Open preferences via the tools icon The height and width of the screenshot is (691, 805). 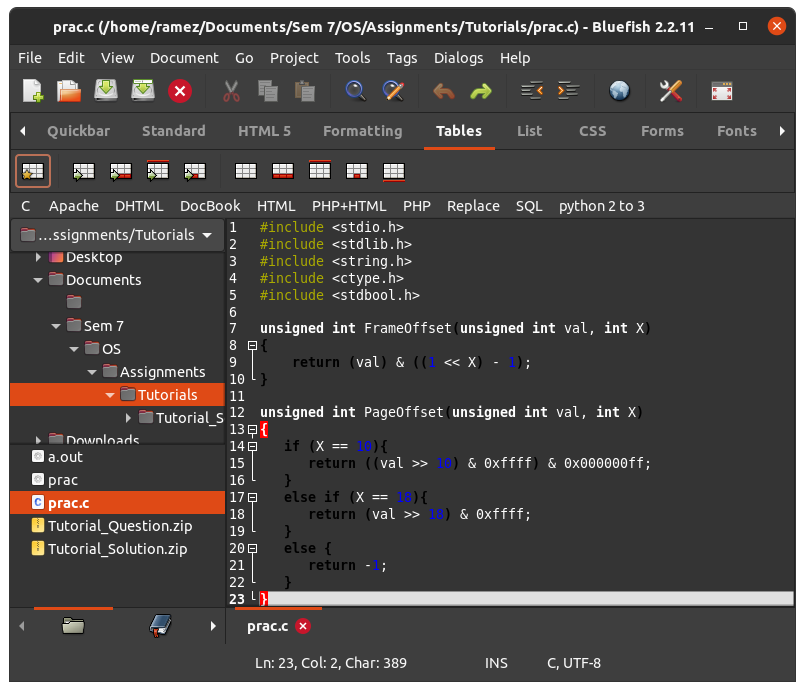(x=670, y=92)
